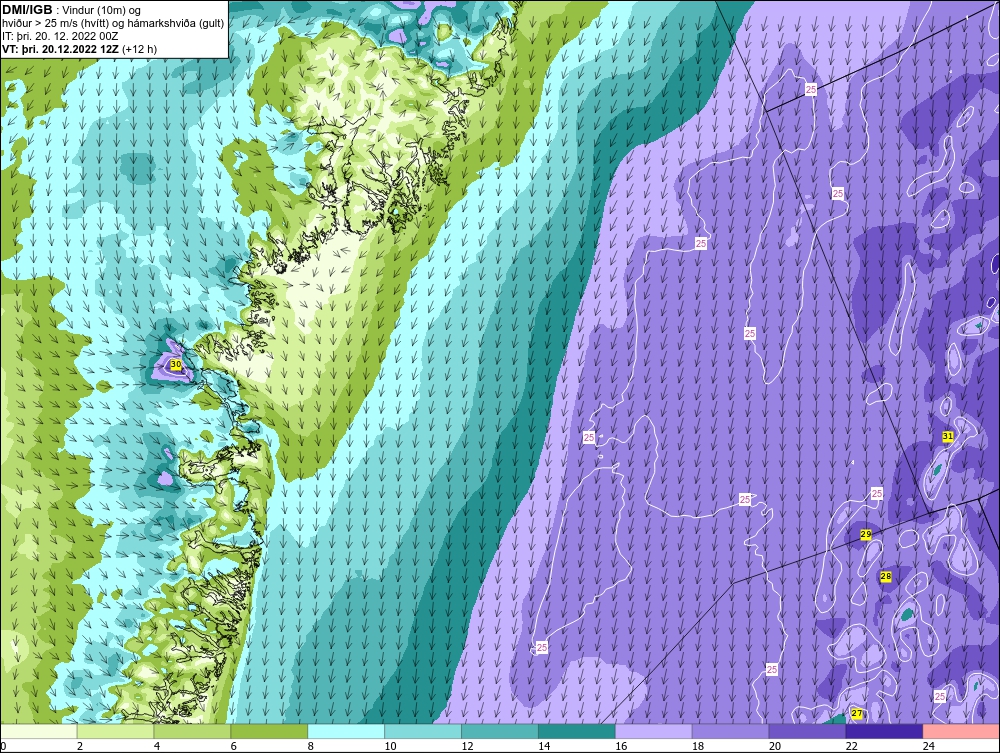Click the pink above-24 m/s legend swatch
Screen dimensions: 1000x753
pos(960,731)
